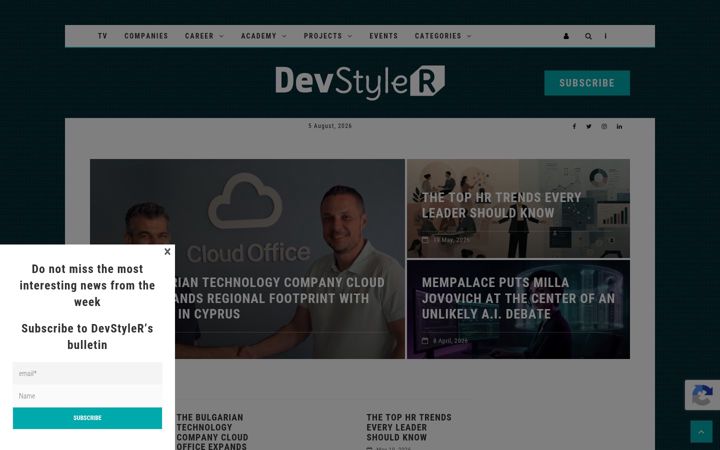The height and width of the screenshot is (450, 720).
Task: Open the user account icon
Action: [x=566, y=36]
